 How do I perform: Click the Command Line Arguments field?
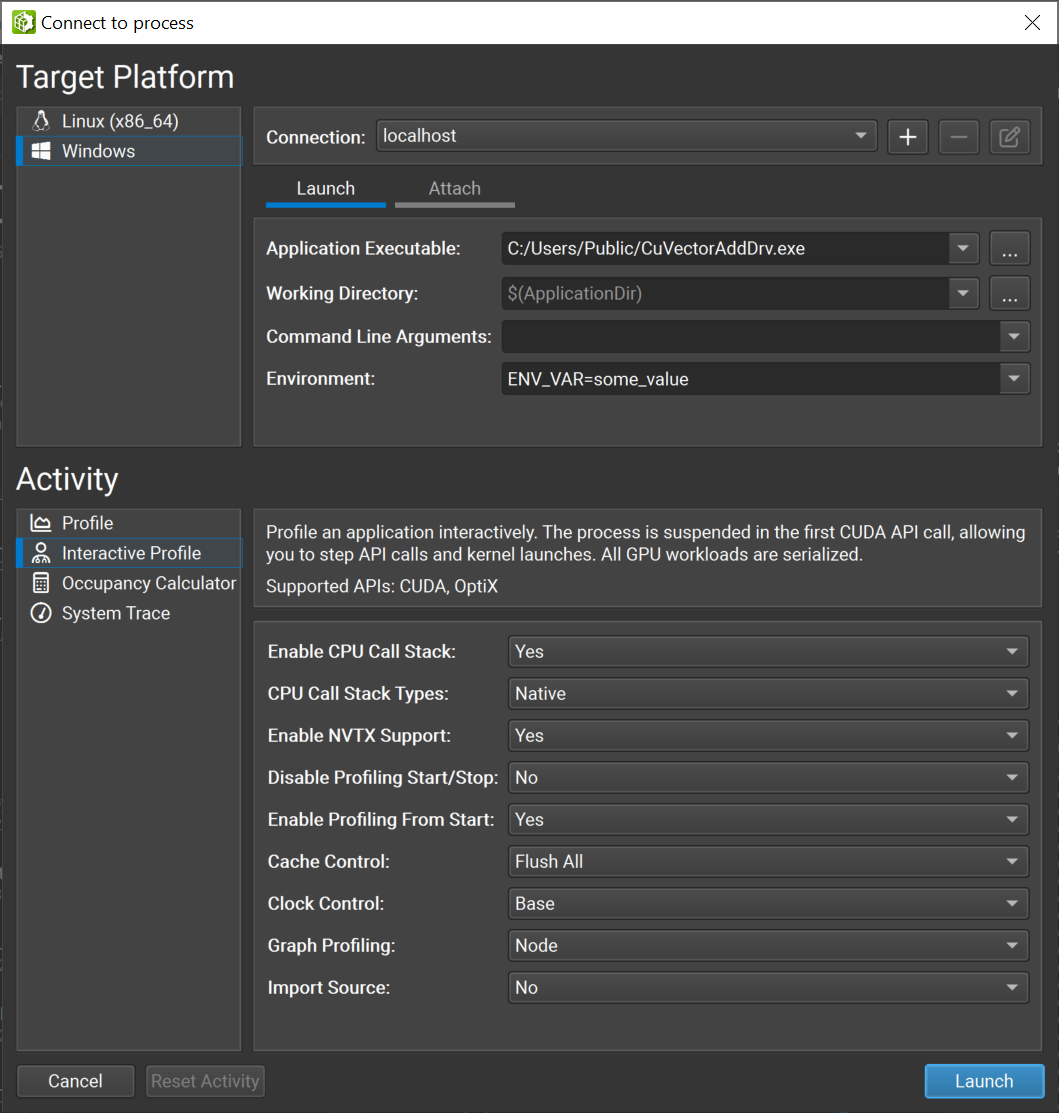(x=750, y=336)
